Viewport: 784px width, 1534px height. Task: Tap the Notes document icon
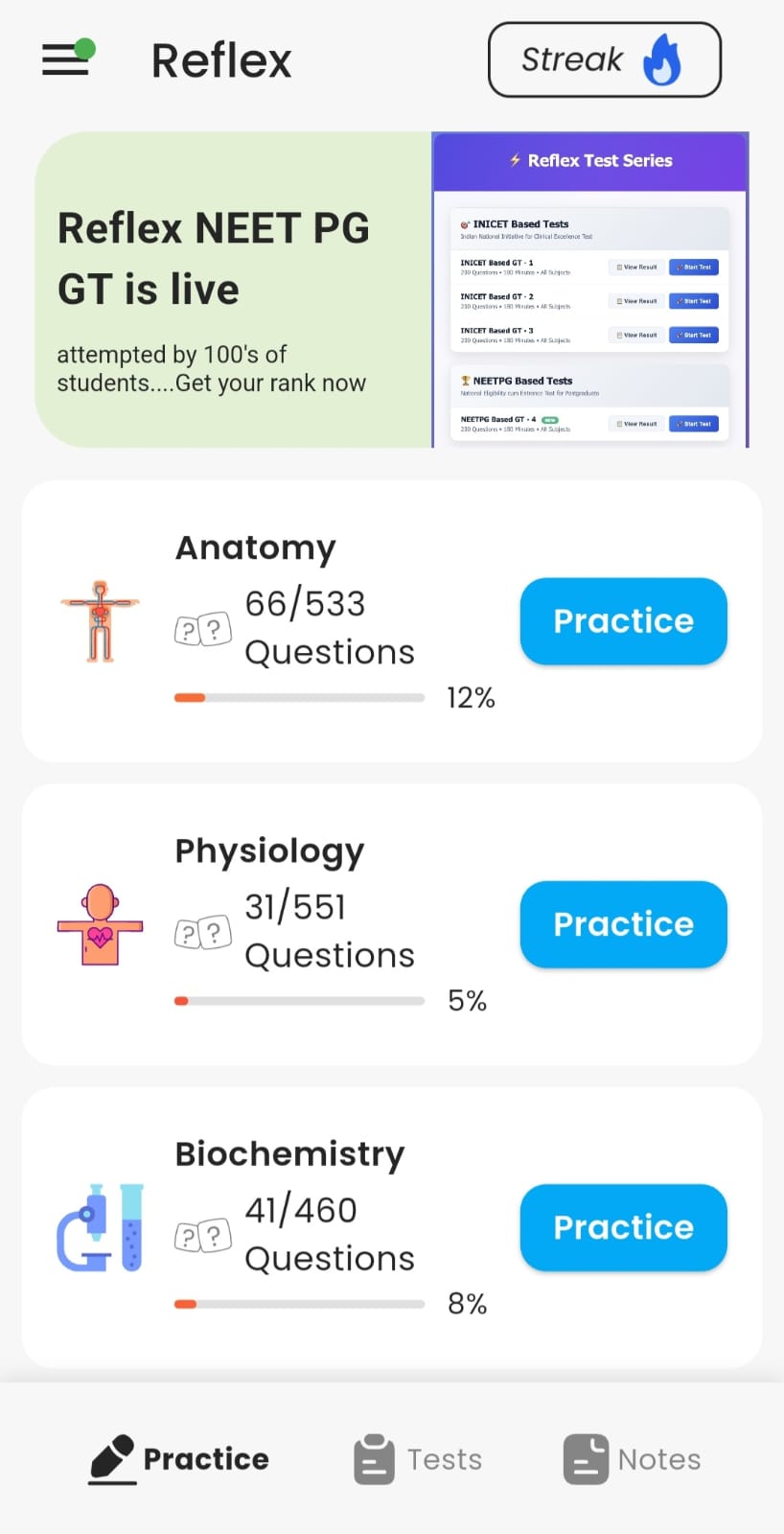tap(586, 1459)
